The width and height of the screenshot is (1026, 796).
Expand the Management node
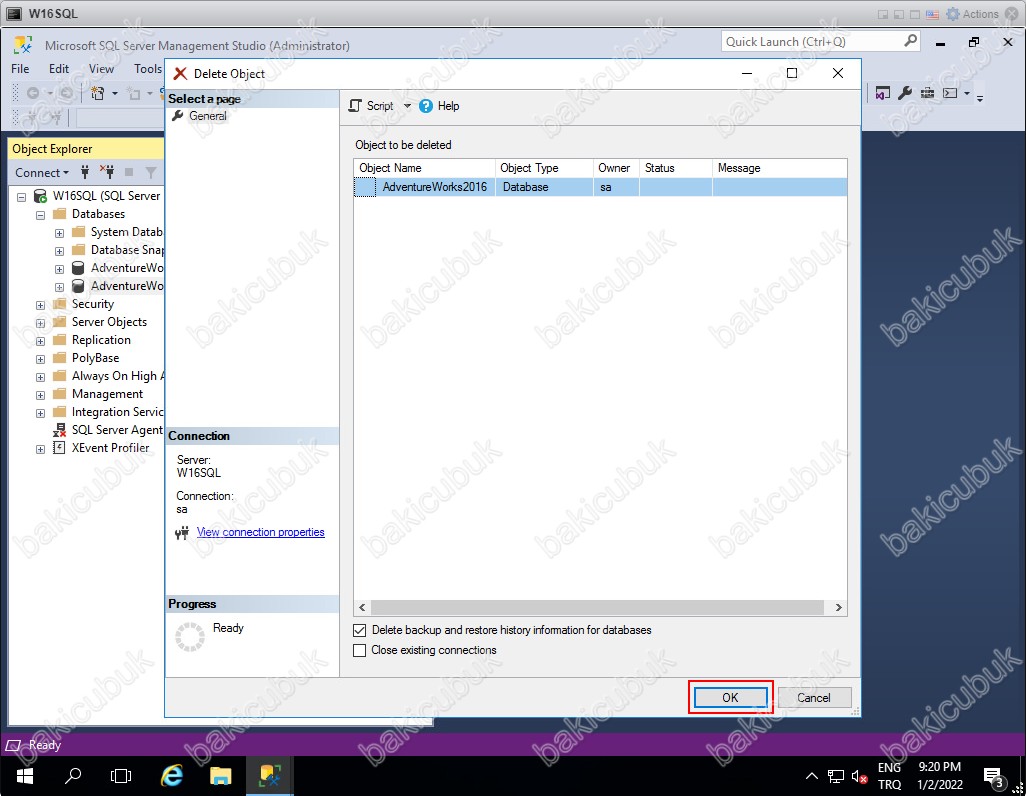41,395
